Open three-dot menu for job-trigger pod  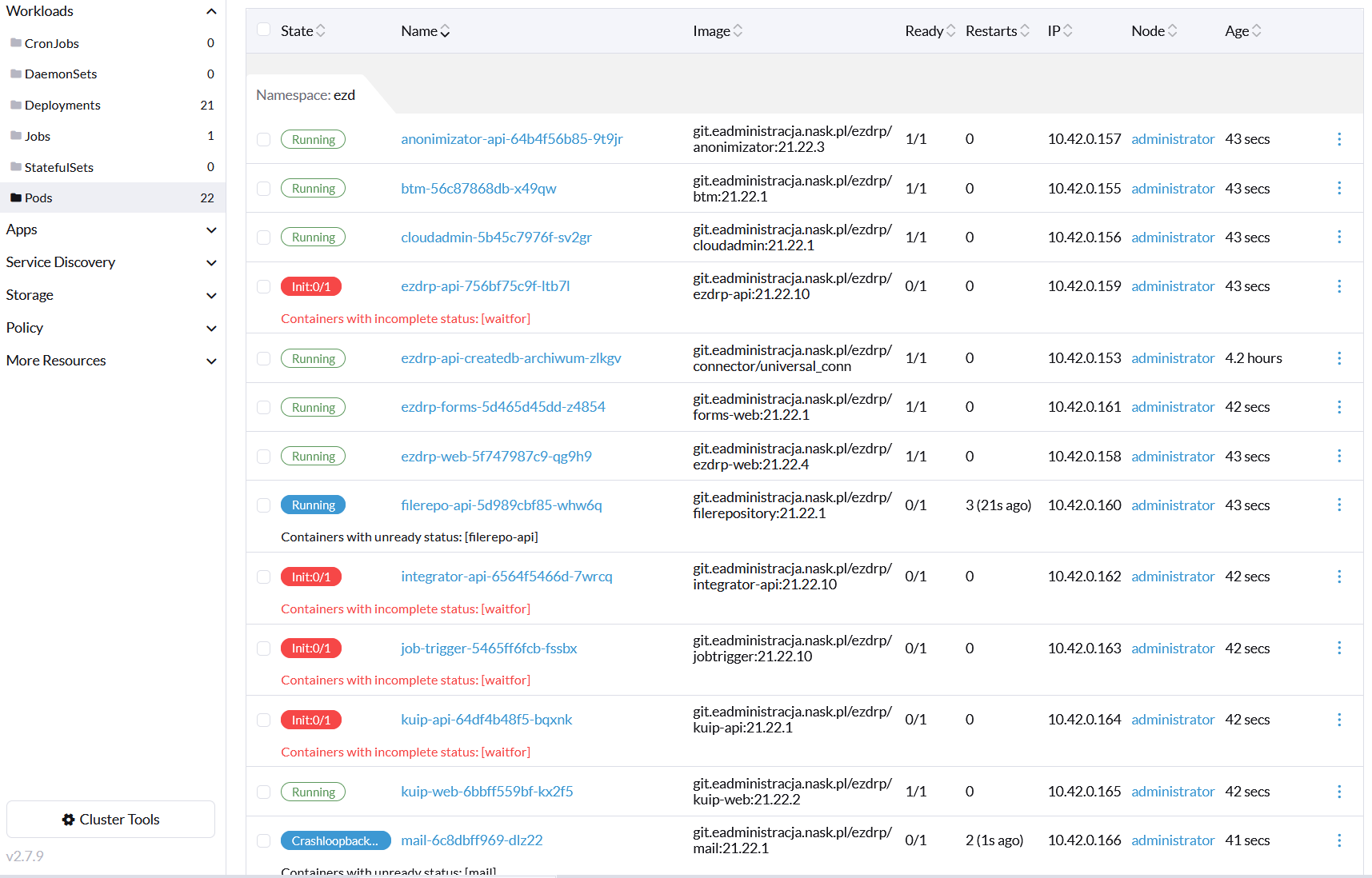1339,648
